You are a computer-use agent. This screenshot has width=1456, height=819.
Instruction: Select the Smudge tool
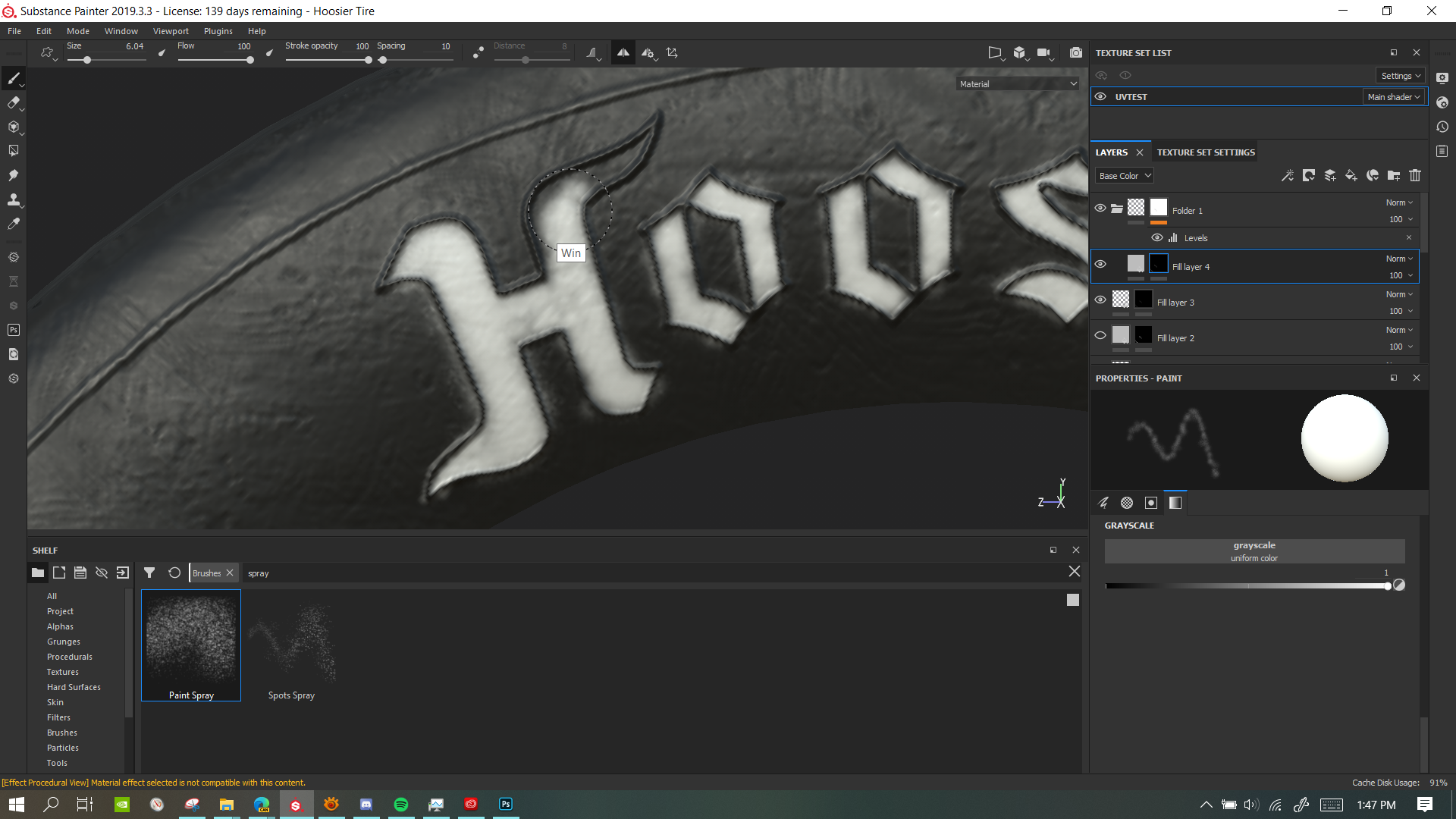coord(14,175)
